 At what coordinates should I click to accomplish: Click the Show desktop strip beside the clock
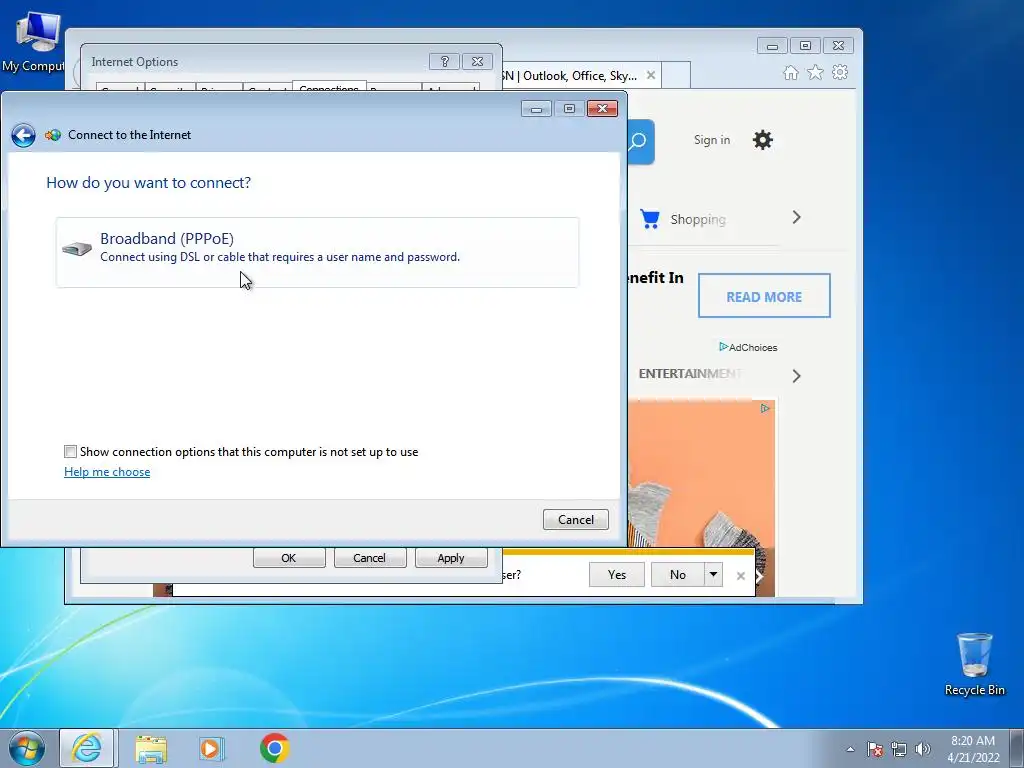coord(1018,748)
